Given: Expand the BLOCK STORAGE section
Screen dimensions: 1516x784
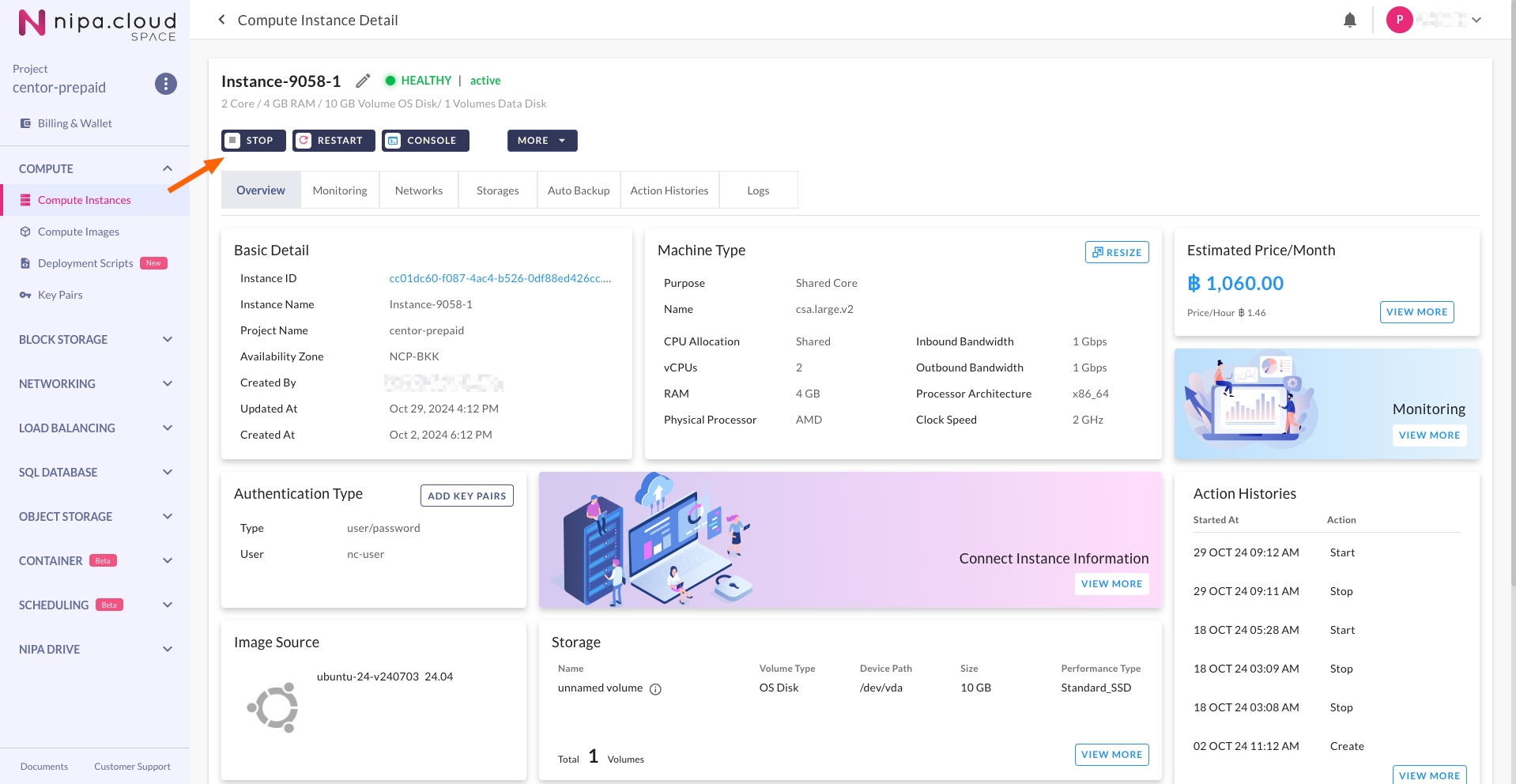Looking at the screenshot, I should pos(167,339).
